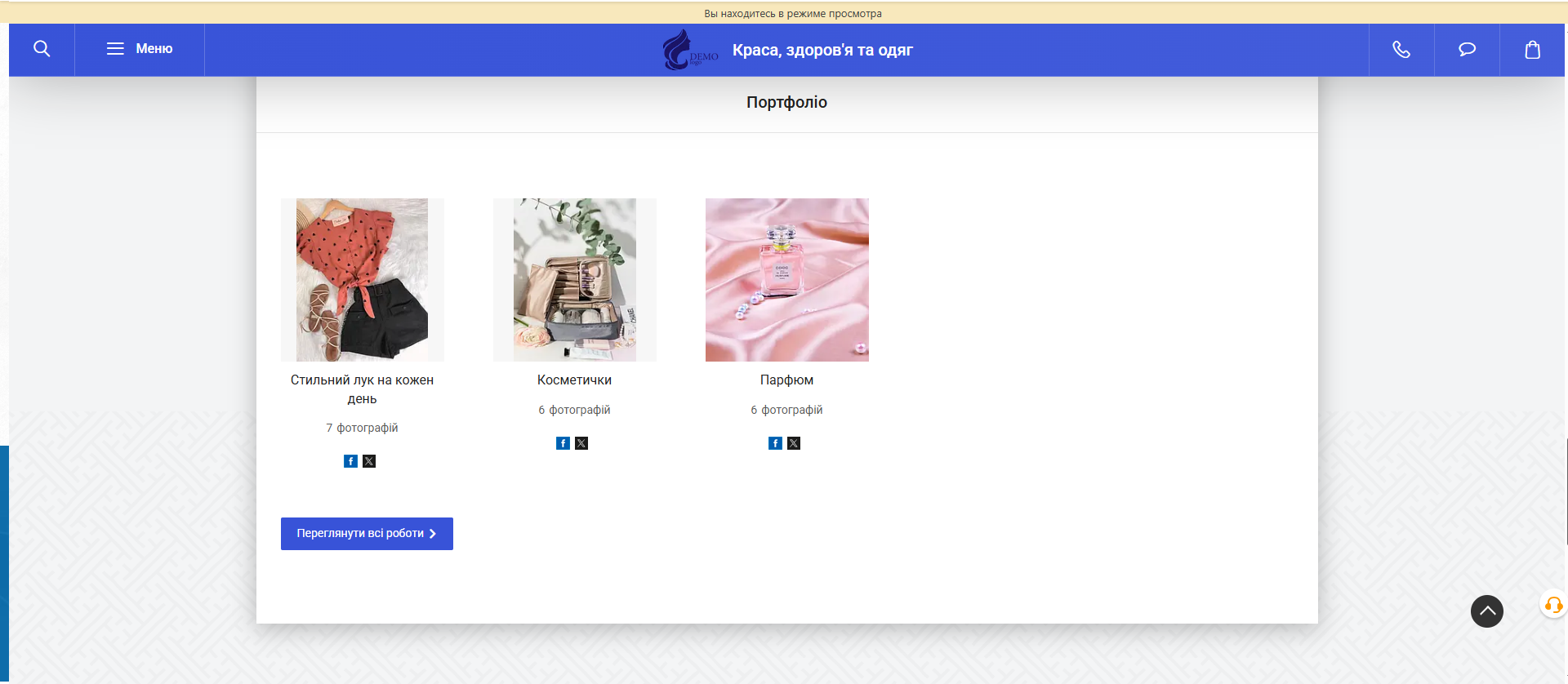
Task: Share Косметички album on Facebook
Action: click(563, 443)
